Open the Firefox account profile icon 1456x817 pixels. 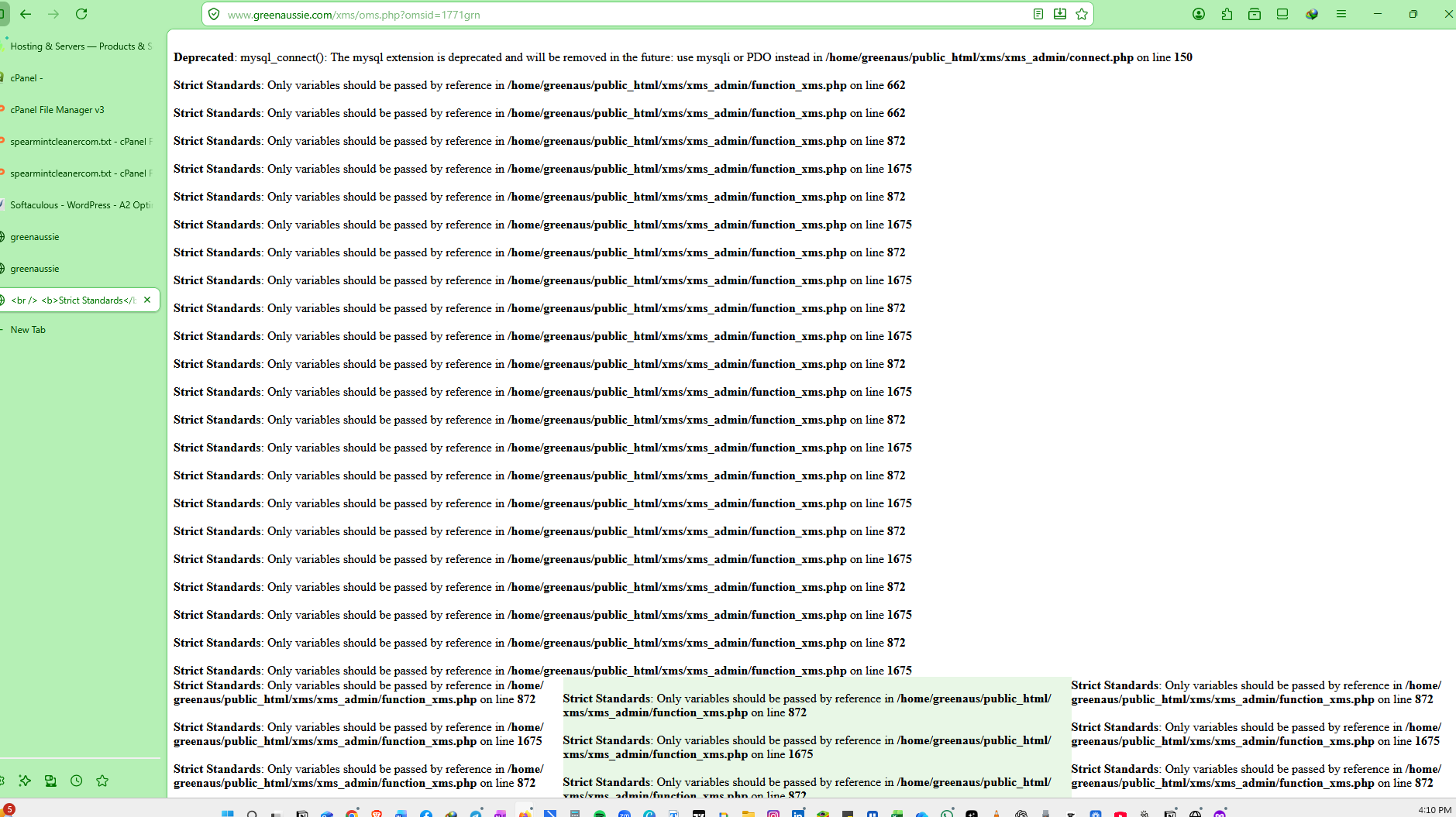[1199, 14]
